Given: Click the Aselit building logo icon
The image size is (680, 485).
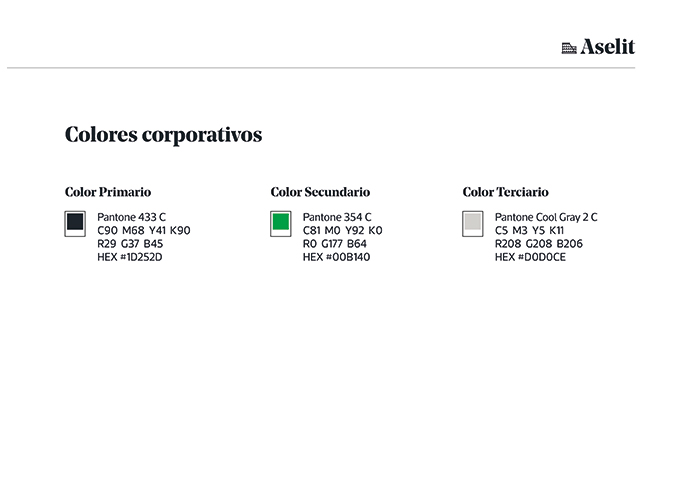Looking at the screenshot, I should pyautogui.click(x=569, y=47).
